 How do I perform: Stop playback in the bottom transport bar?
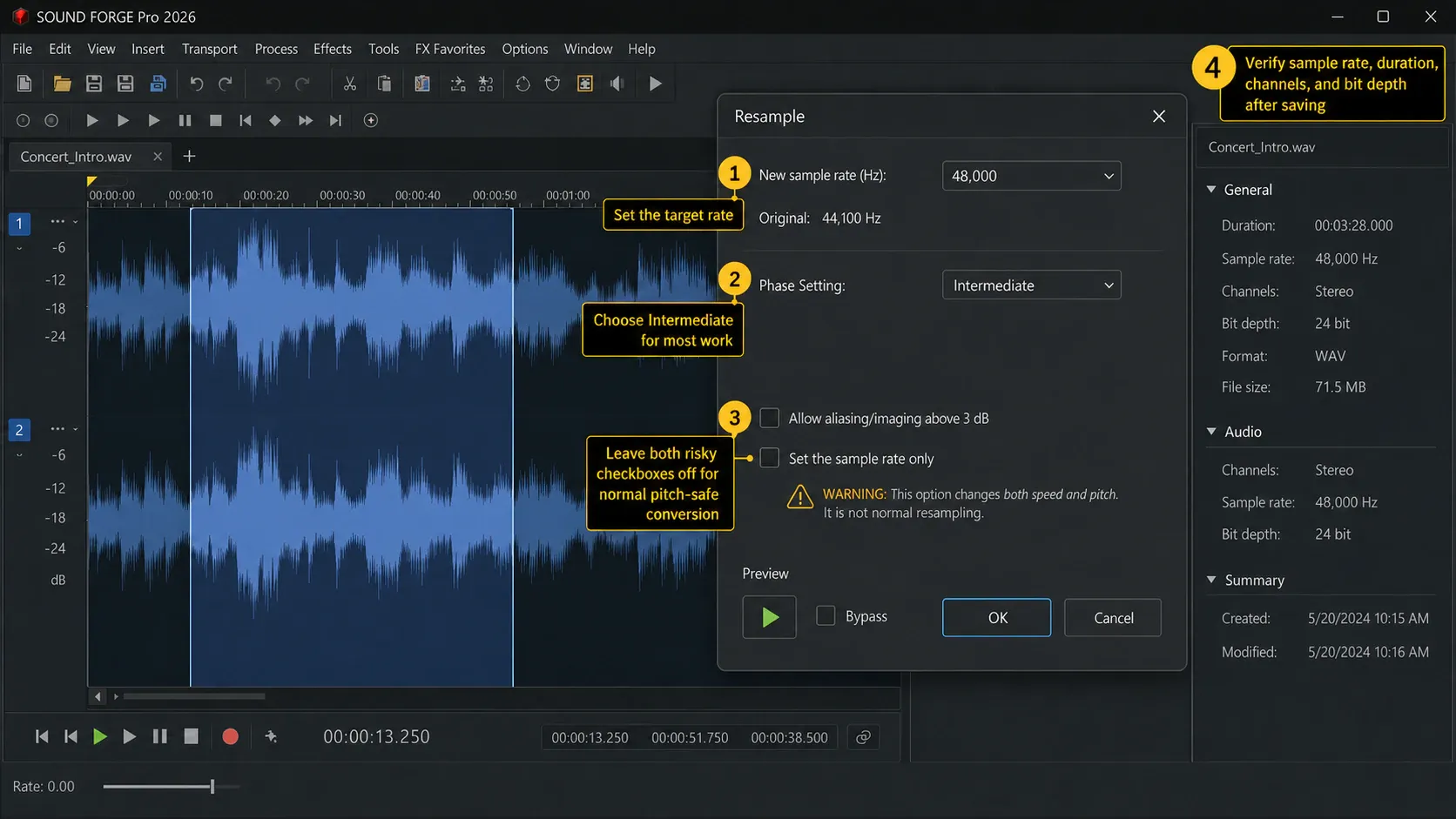tap(191, 736)
